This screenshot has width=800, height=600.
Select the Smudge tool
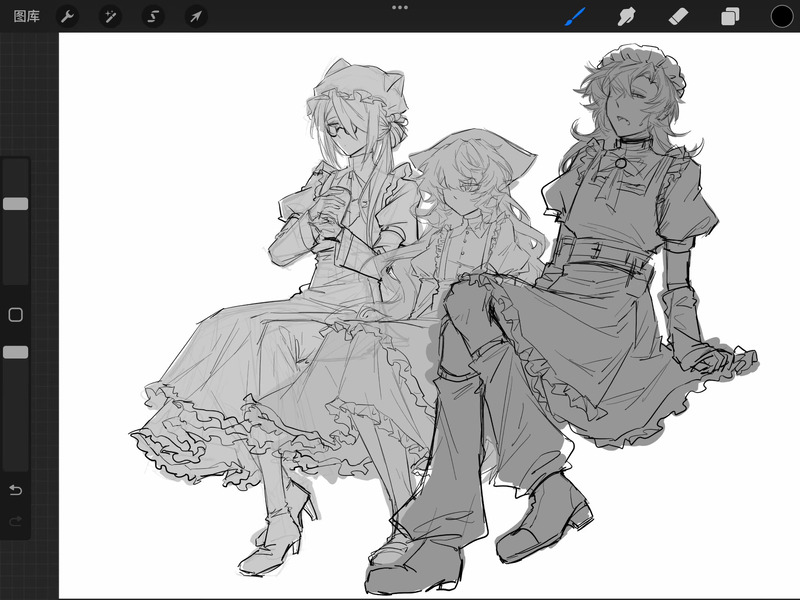[x=627, y=16]
